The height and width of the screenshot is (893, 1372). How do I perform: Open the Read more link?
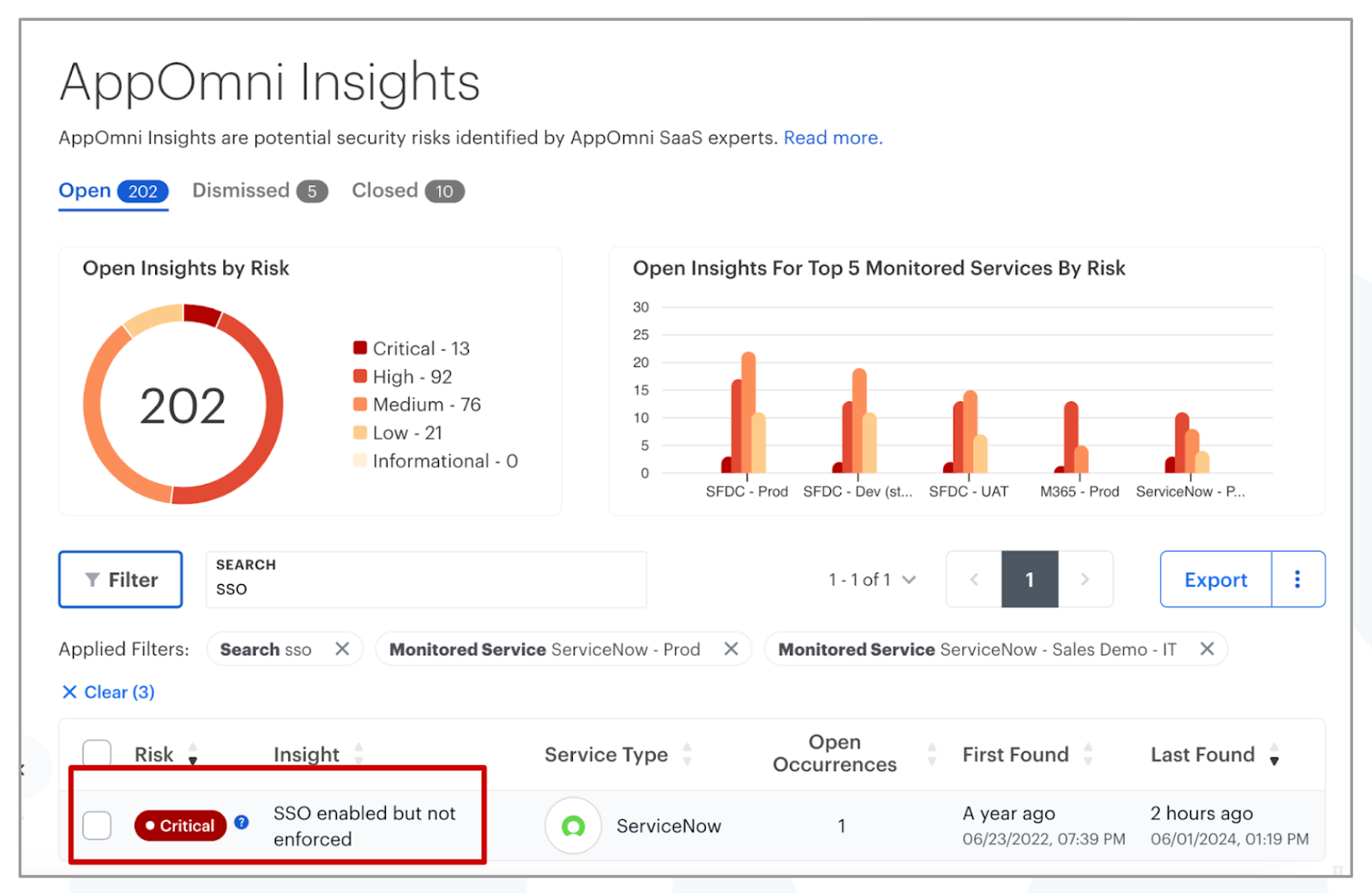tap(830, 137)
